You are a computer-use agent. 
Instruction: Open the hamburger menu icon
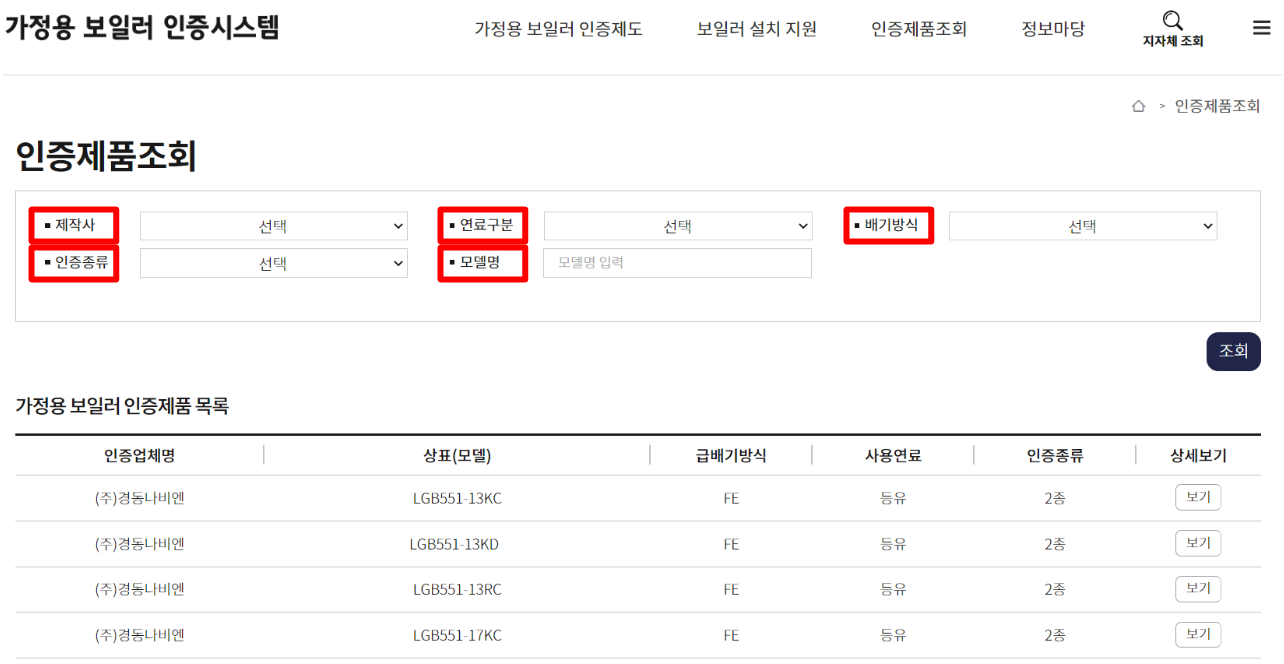1261,27
